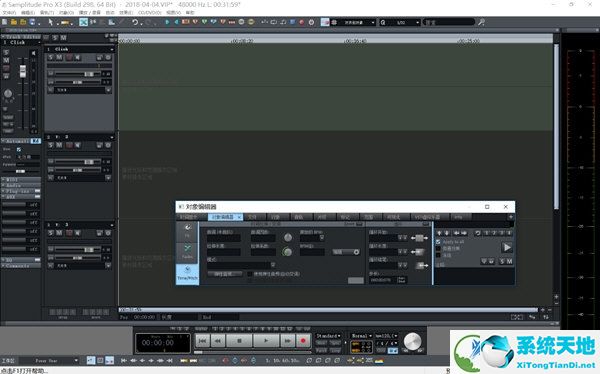This screenshot has height=374, width=600.
Task: Open the Standard dropdown in transport
Action: (328, 336)
